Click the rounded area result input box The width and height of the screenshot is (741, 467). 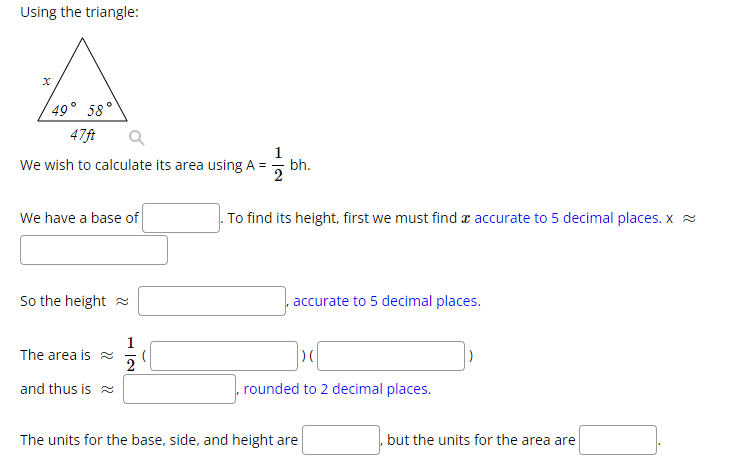pos(179,389)
